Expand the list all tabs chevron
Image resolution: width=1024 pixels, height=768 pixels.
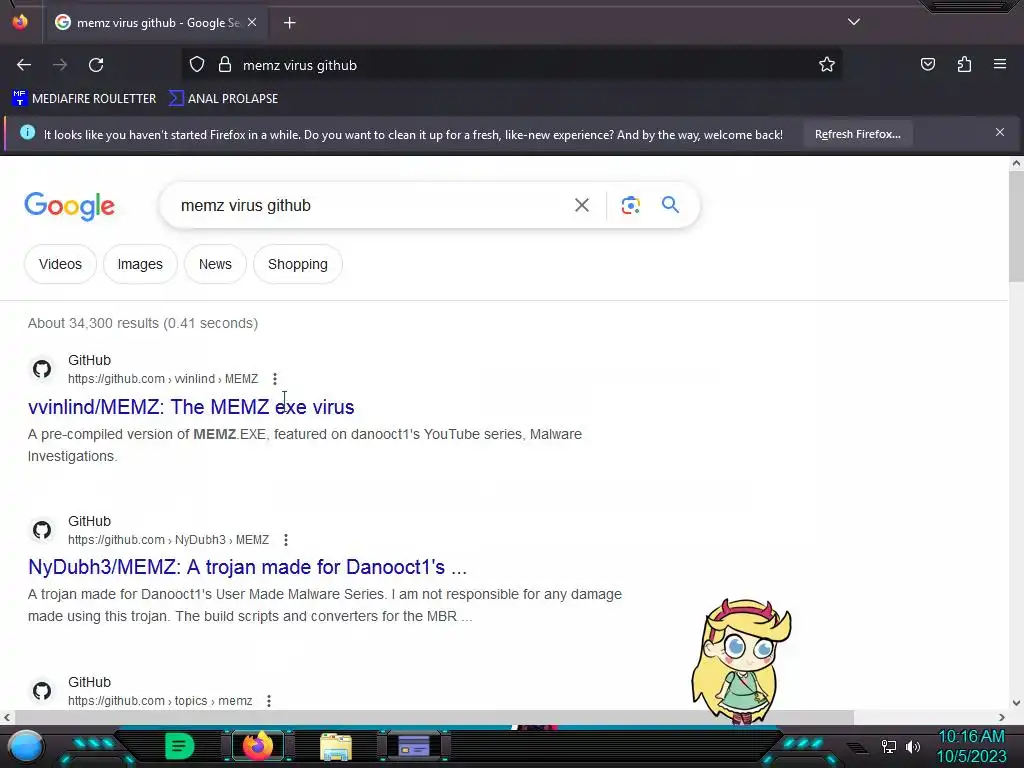pyautogui.click(x=854, y=22)
